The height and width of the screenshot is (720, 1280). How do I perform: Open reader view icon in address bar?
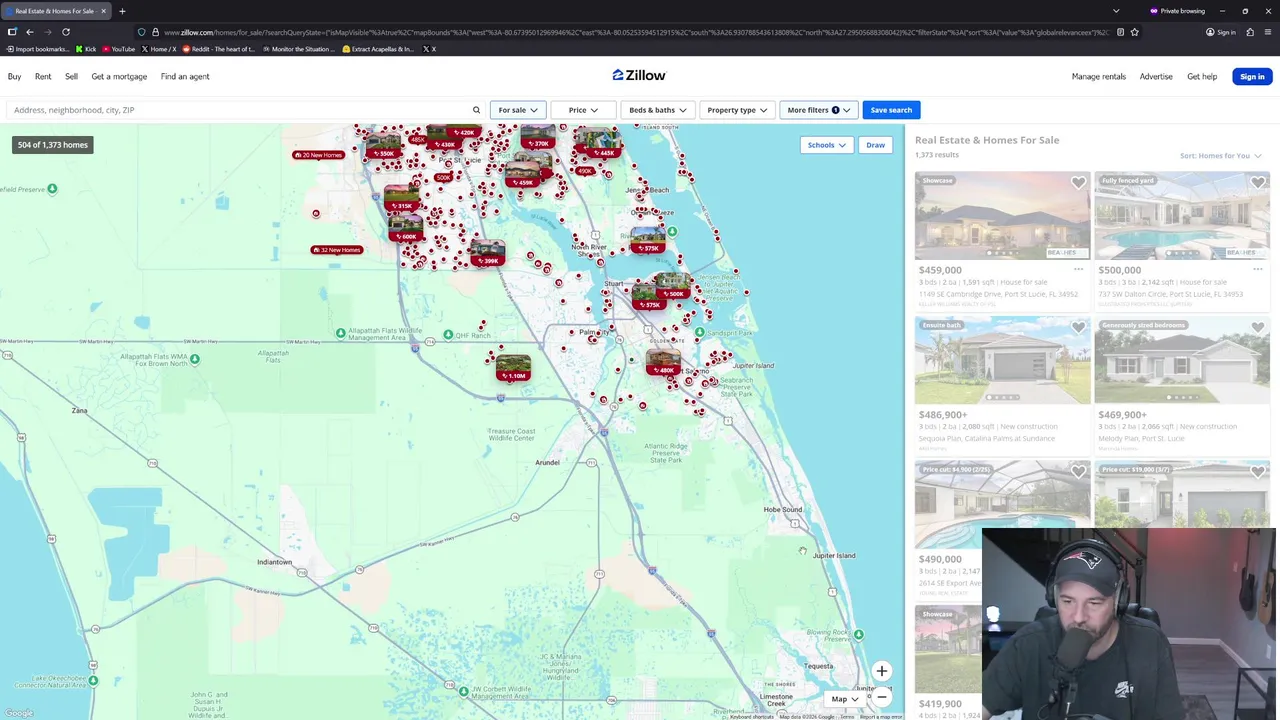(x=1120, y=32)
